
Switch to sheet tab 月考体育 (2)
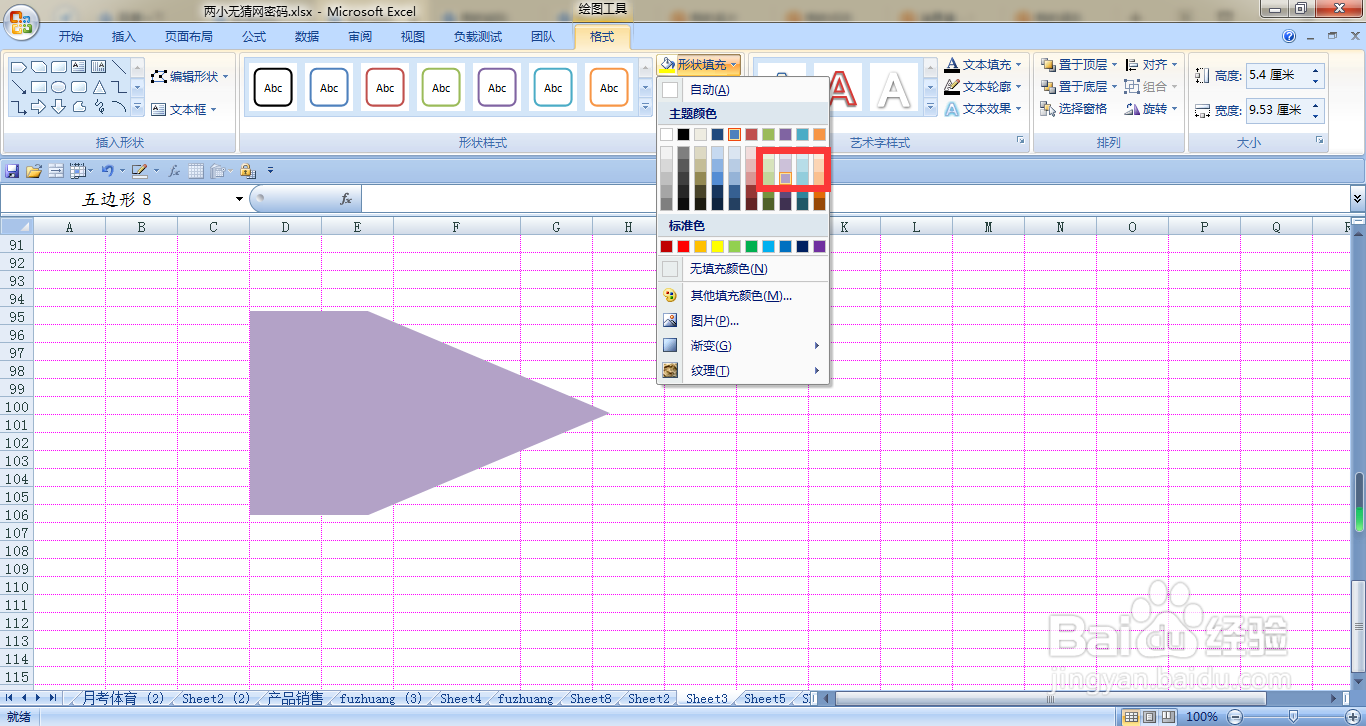click(x=123, y=698)
